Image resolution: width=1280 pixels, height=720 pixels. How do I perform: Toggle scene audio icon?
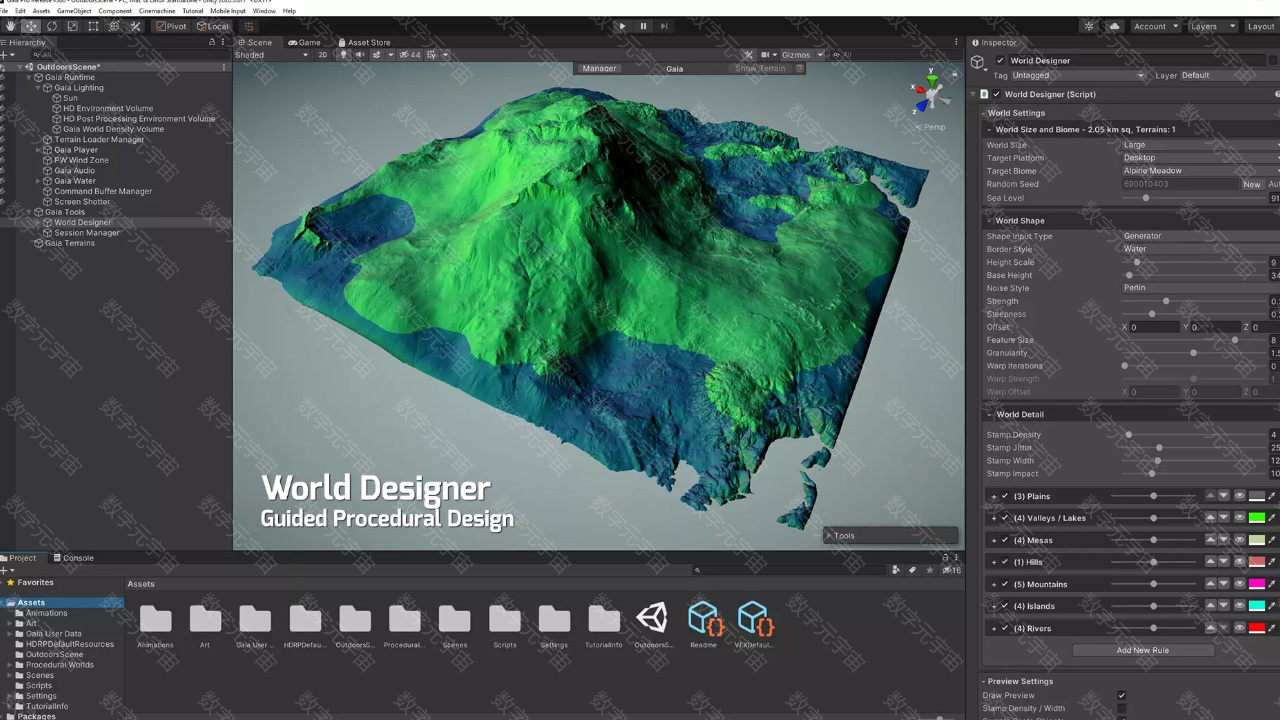coord(360,55)
